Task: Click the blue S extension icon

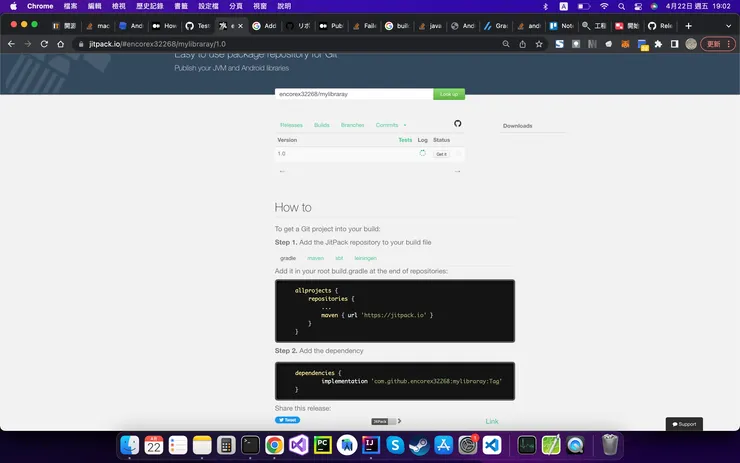Action: point(559,44)
